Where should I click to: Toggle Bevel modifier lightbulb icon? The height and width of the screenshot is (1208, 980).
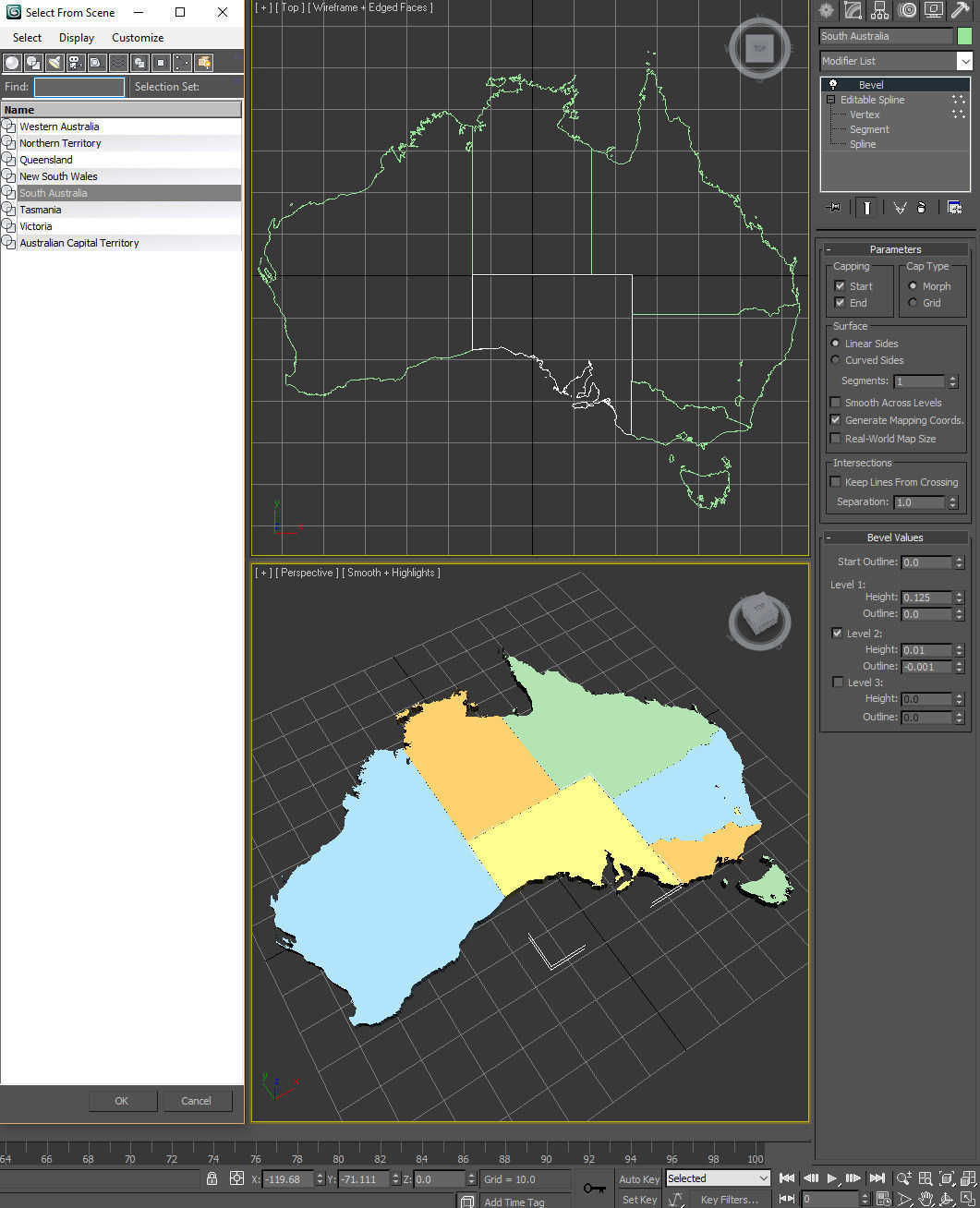833,85
